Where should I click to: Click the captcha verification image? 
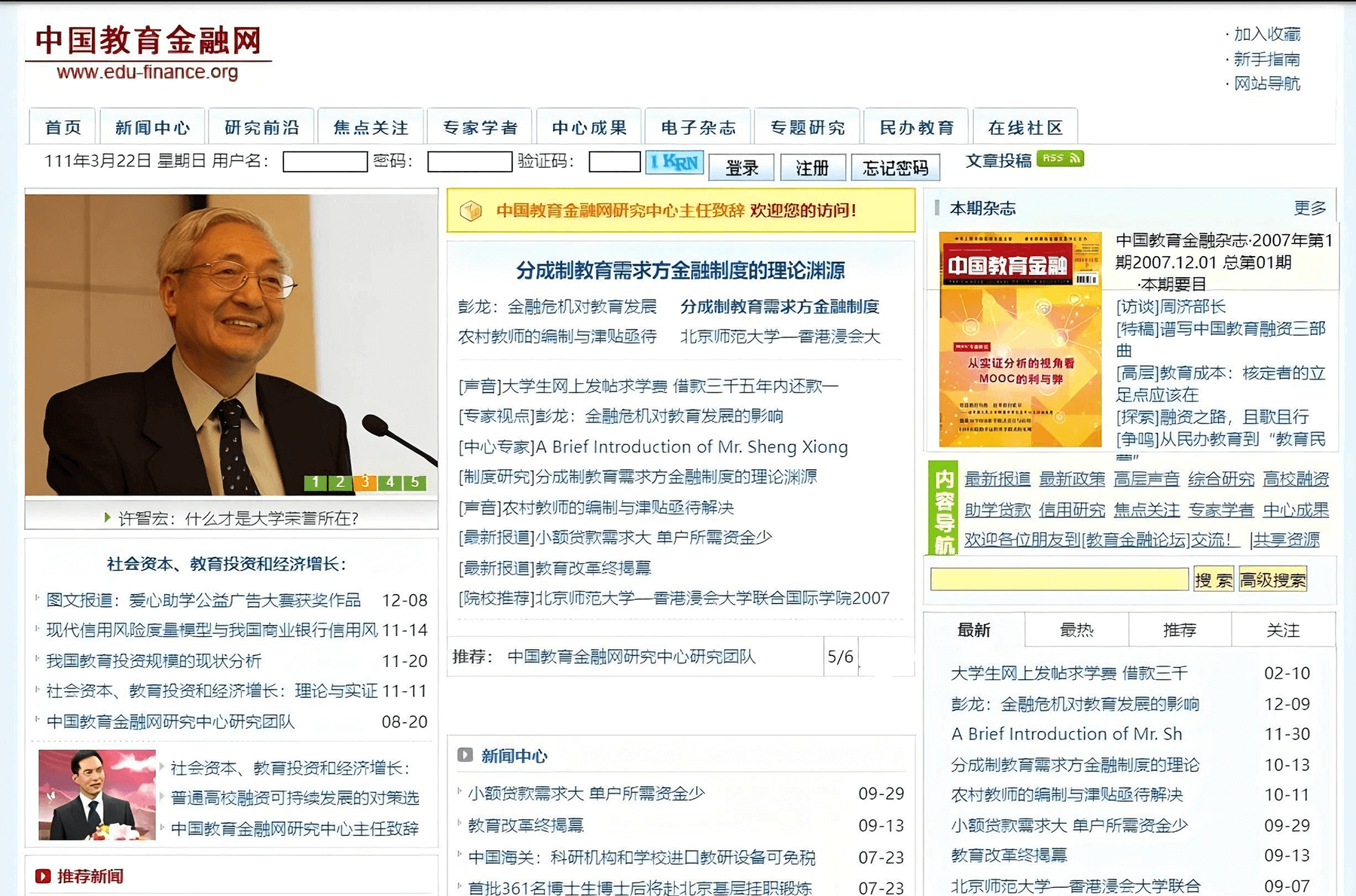click(675, 162)
